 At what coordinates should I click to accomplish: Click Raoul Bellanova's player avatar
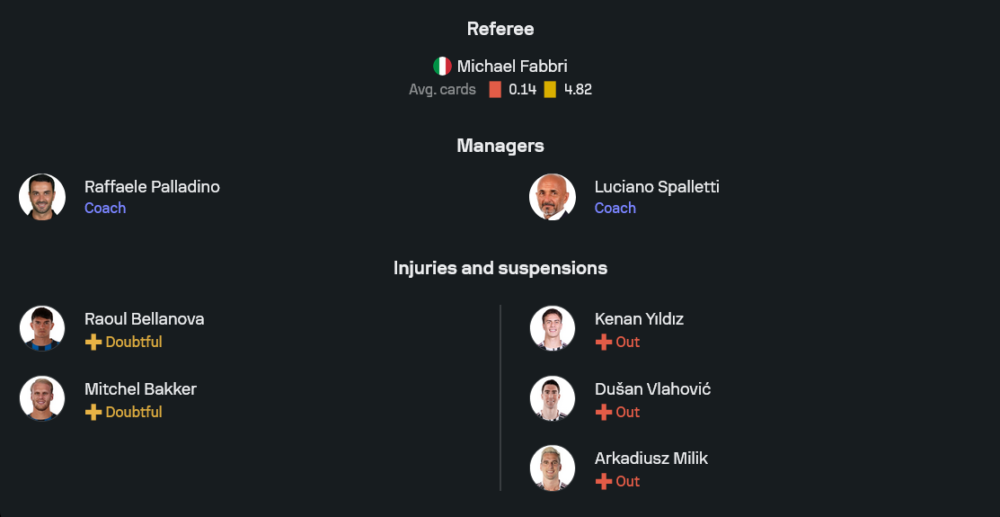tap(42, 329)
